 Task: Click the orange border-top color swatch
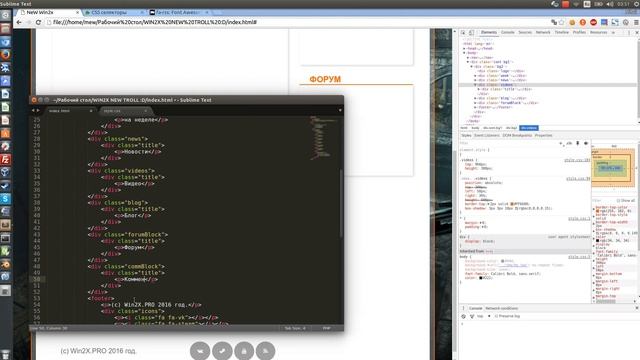(512, 204)
